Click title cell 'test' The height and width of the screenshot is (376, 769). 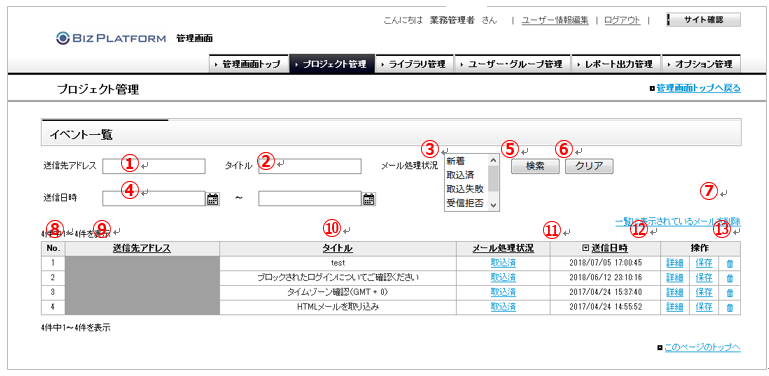(x=337, y=263)
